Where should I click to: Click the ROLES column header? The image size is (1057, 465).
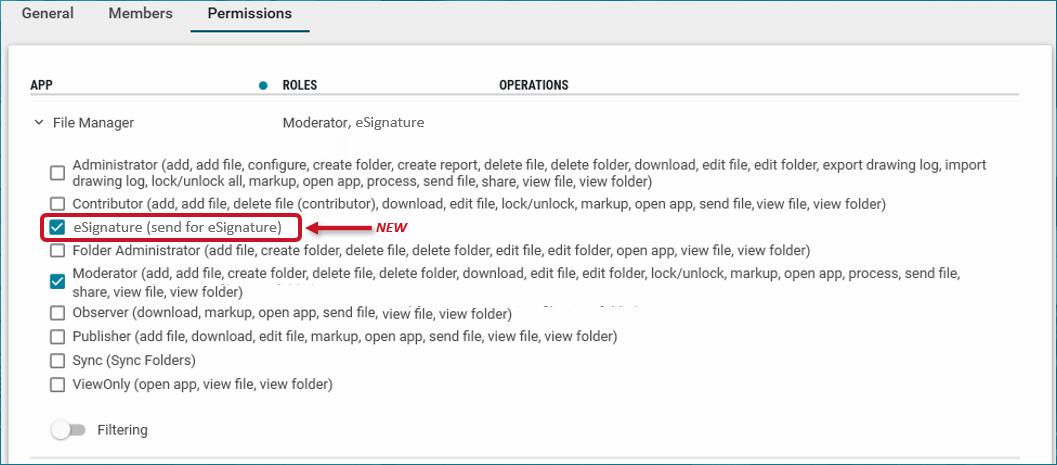pos(300,85)
